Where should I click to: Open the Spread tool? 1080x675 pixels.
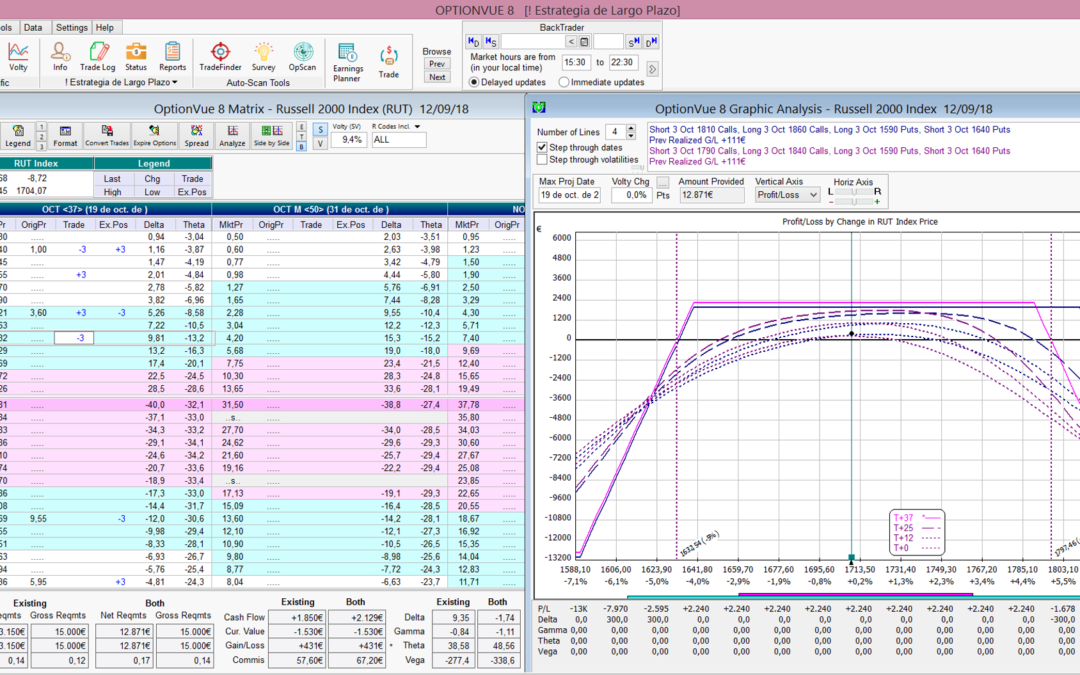pos(196,136)
